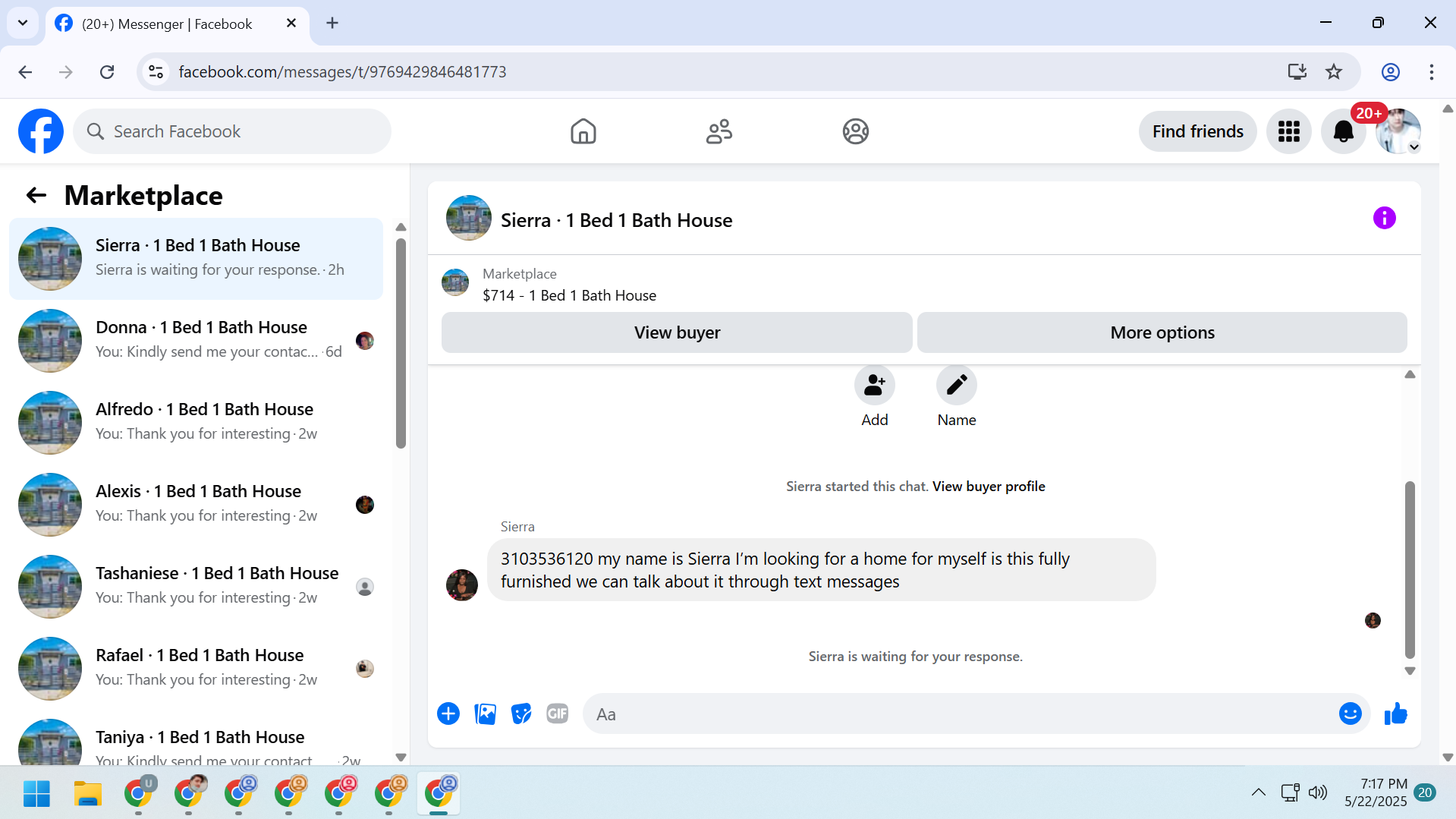Open conversation information purple icon
This screenshot has height=819, width=1456.
click(1384, 219)
